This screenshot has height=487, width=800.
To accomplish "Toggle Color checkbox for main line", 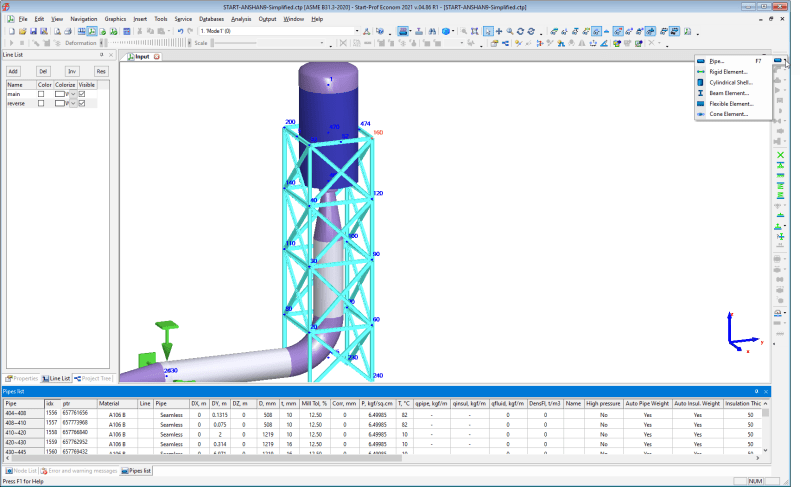I will pos(41,94).
